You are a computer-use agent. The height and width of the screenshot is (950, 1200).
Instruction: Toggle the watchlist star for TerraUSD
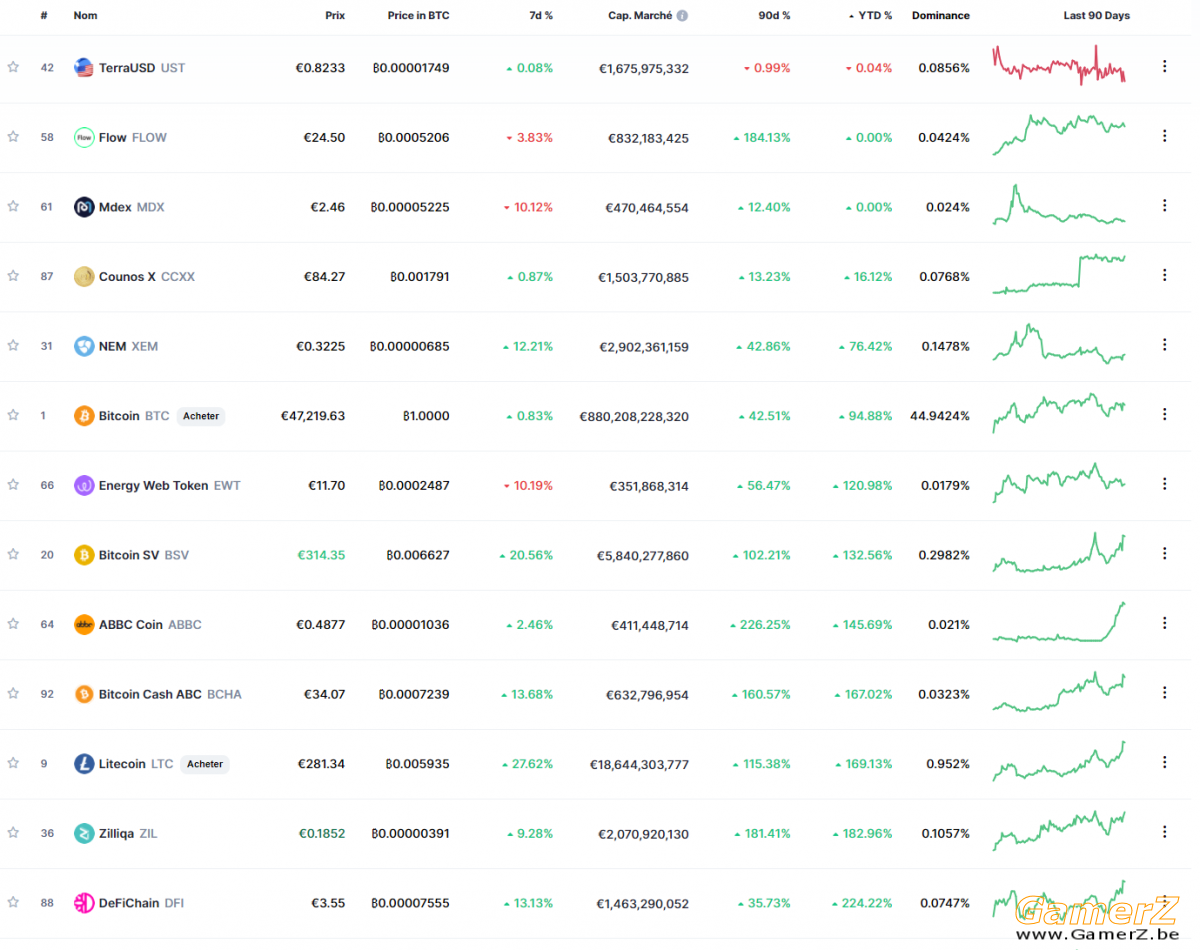pos(13,67)
